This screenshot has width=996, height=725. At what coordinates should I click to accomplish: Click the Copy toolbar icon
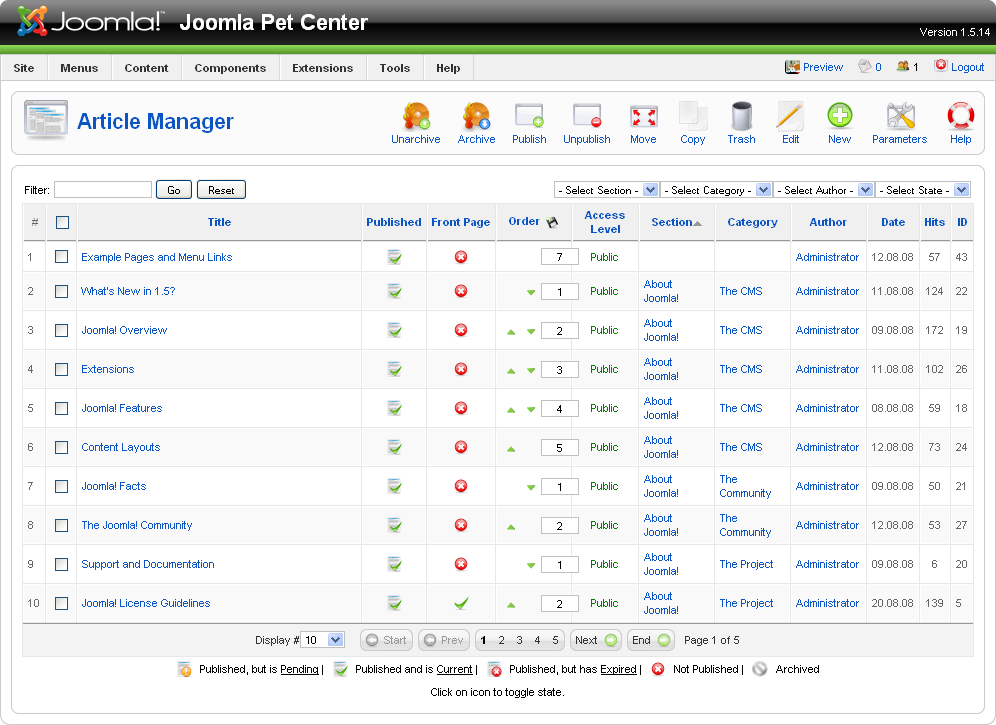tap(692, 116)
